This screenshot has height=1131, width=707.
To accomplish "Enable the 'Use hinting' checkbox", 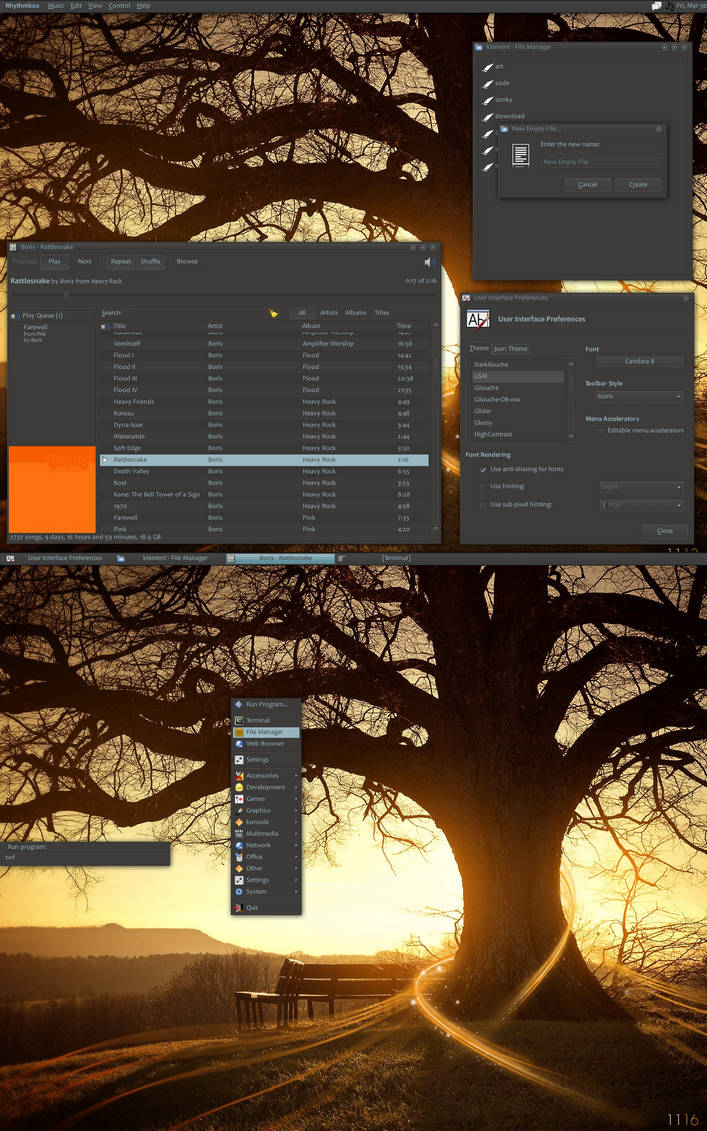I will [x=483, y=487].
